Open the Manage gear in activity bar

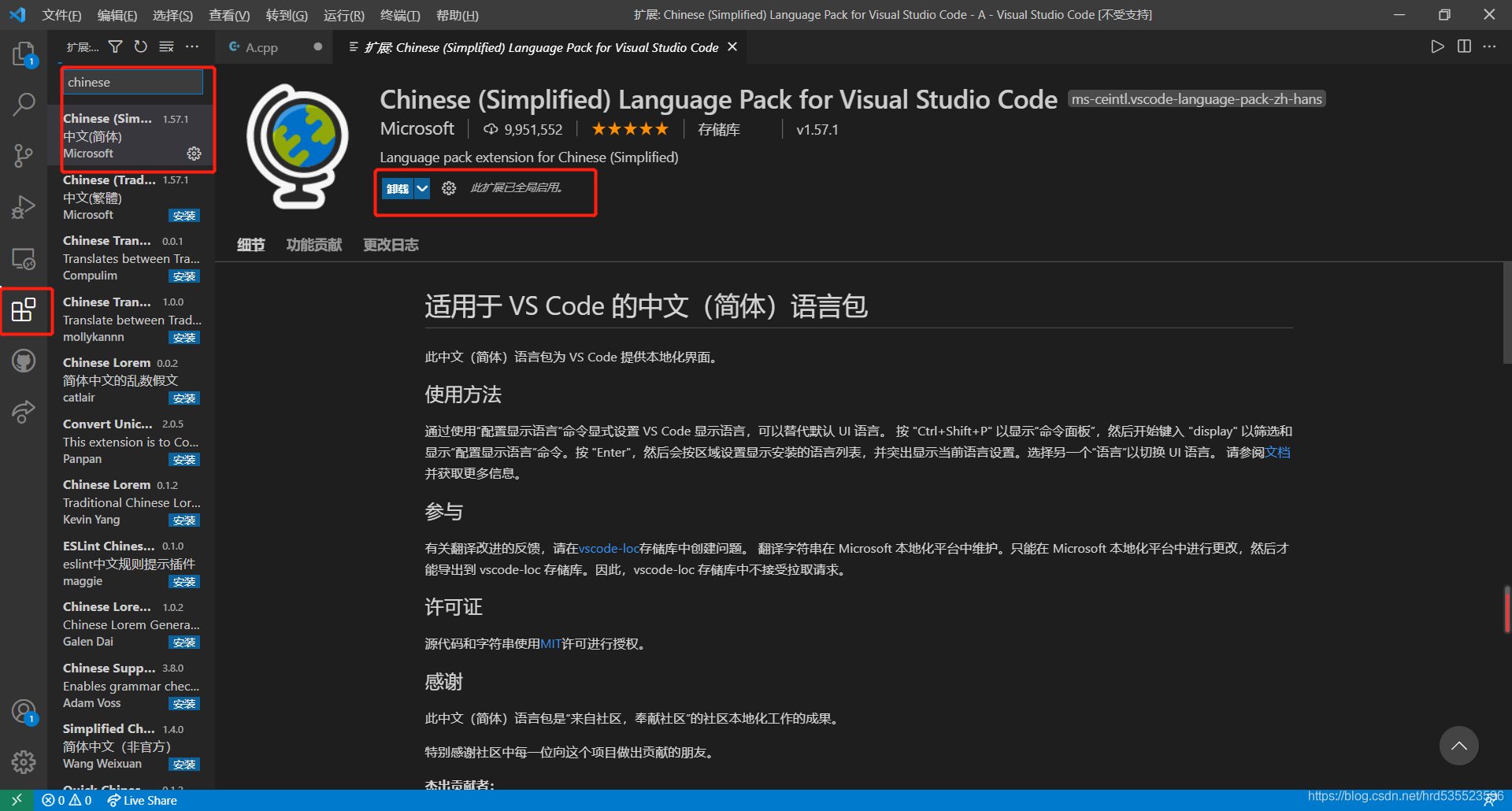click(24, 761)
